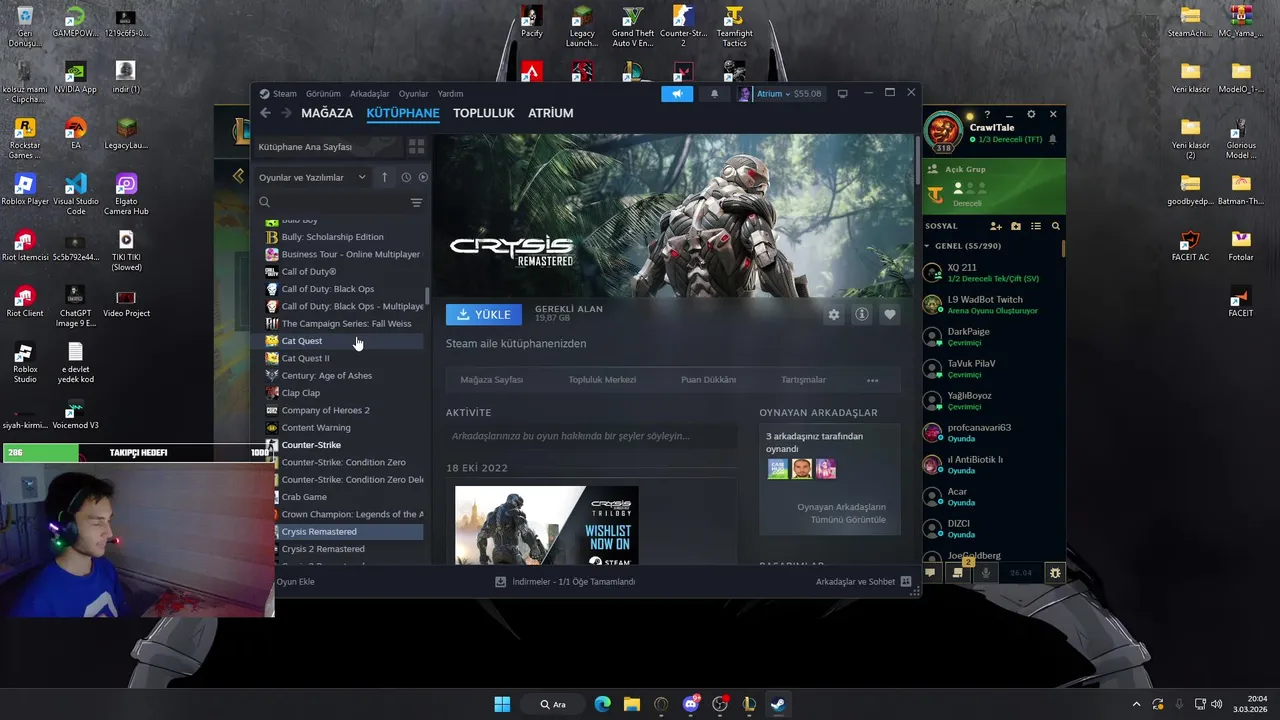Toggle the ready-to-play filter icon

[423, 177]
